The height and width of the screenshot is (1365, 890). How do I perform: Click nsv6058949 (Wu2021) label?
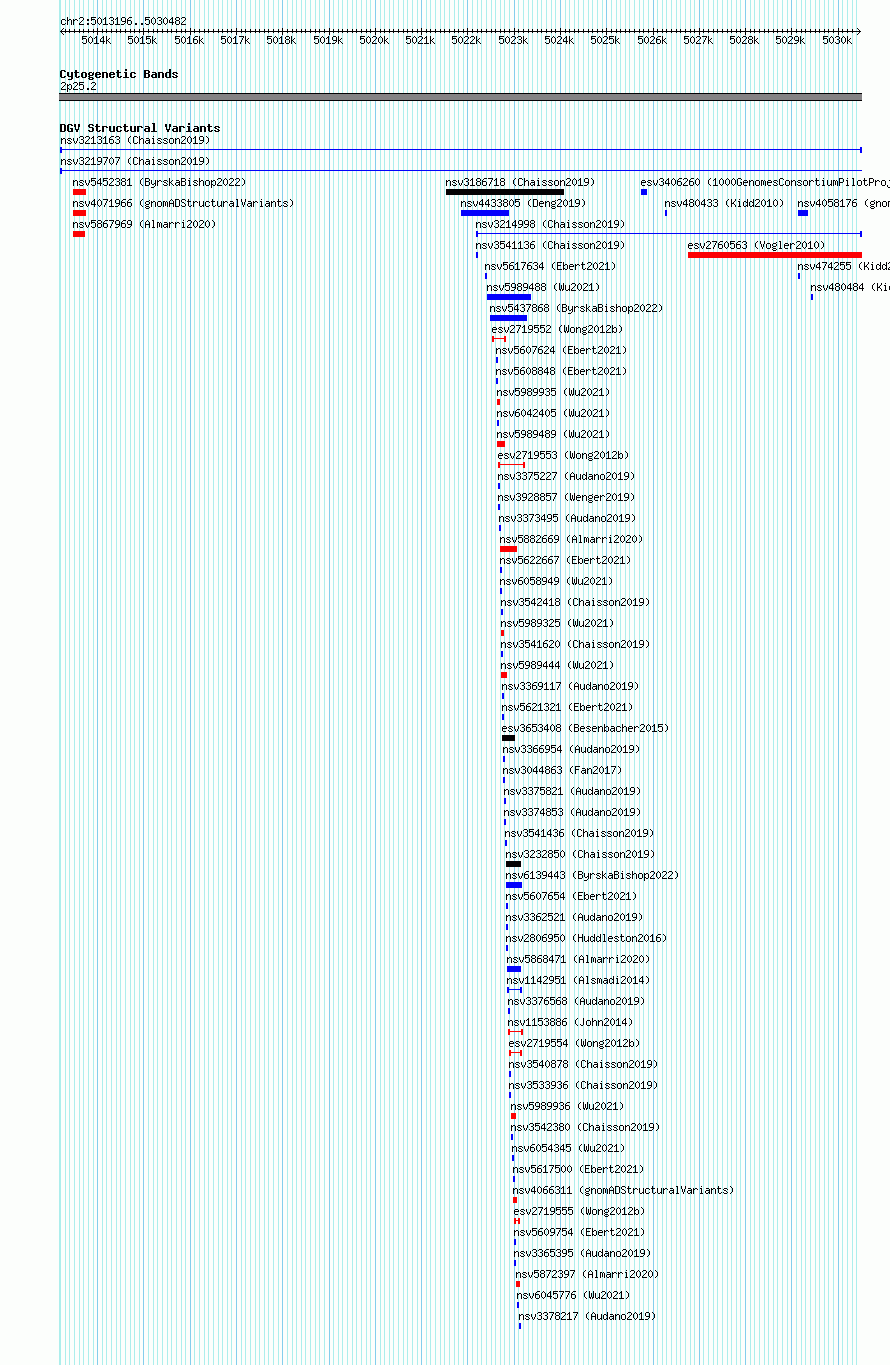[x=556, y=581]
